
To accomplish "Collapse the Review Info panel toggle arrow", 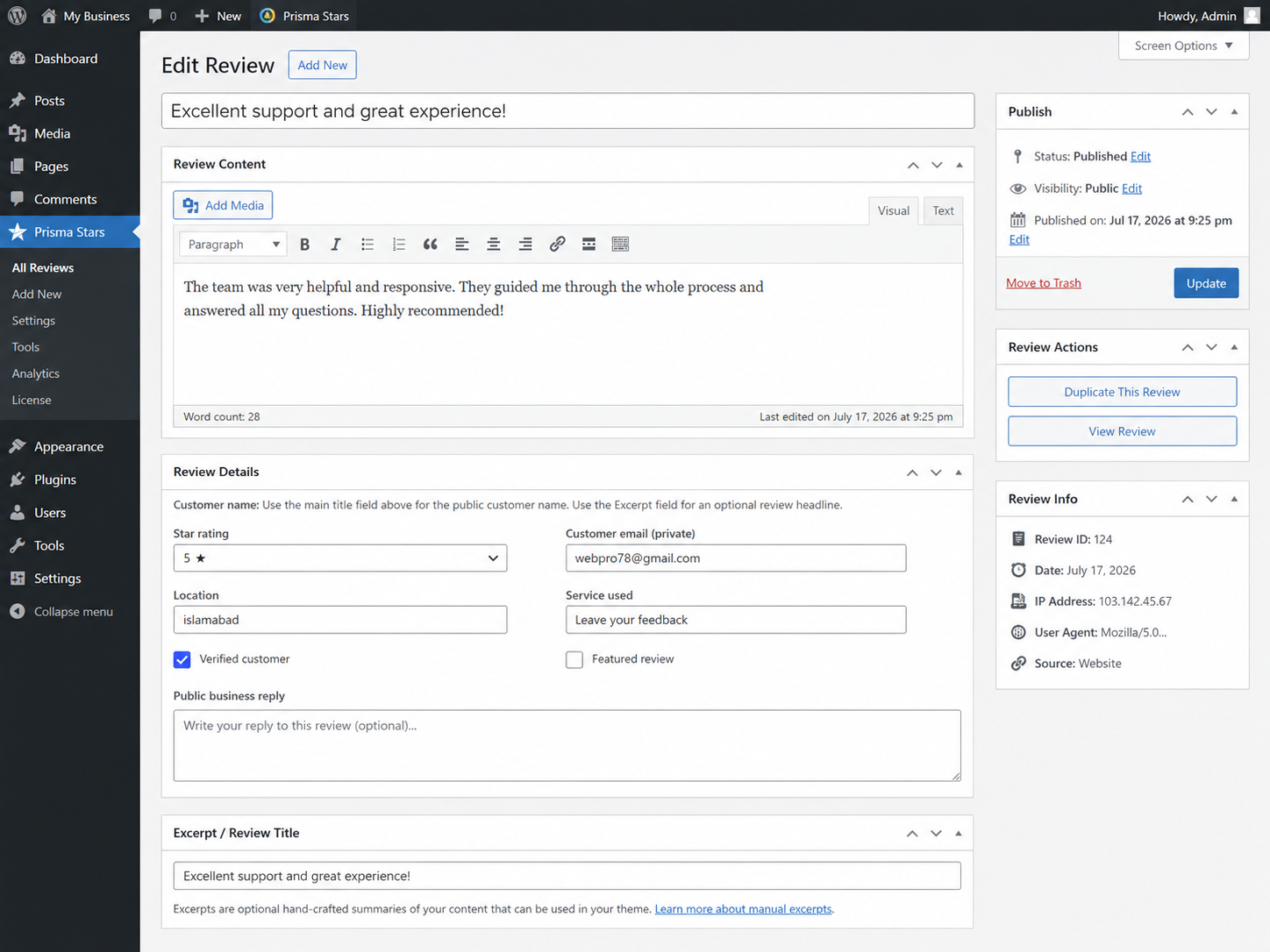I will coord(1234,499).
